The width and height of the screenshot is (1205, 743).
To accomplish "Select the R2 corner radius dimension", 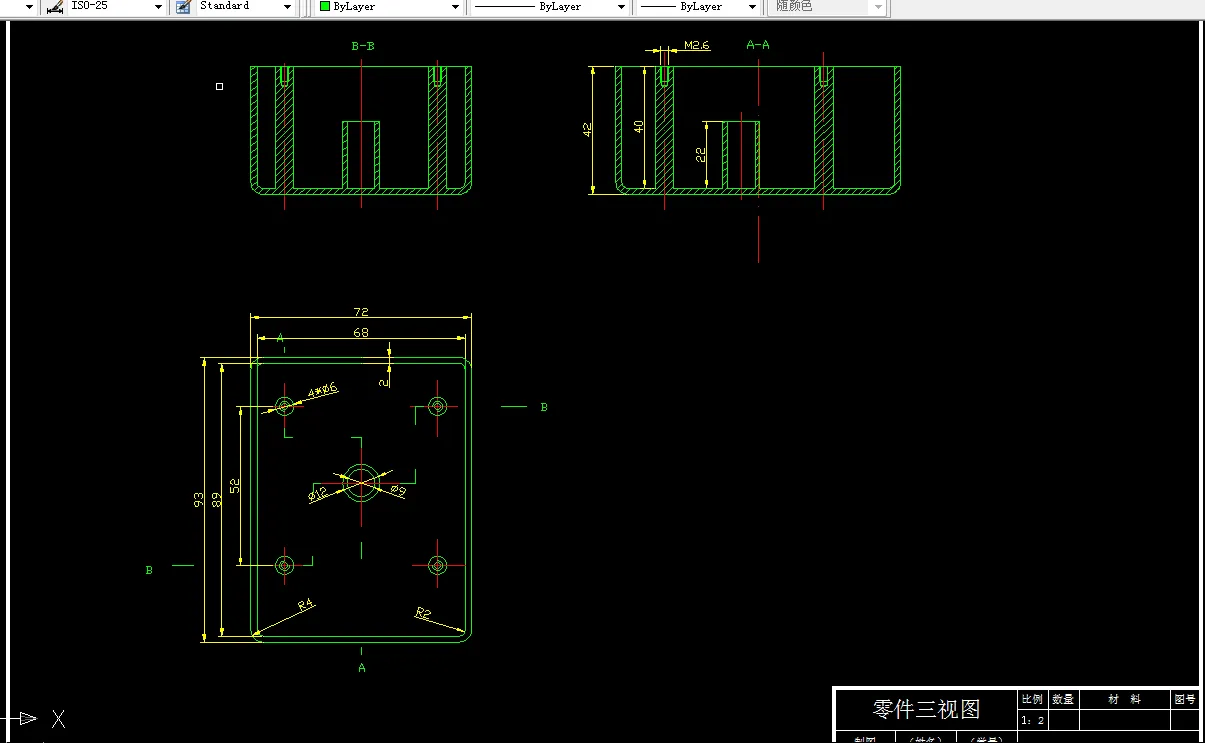I will click(x=423, y=613).
